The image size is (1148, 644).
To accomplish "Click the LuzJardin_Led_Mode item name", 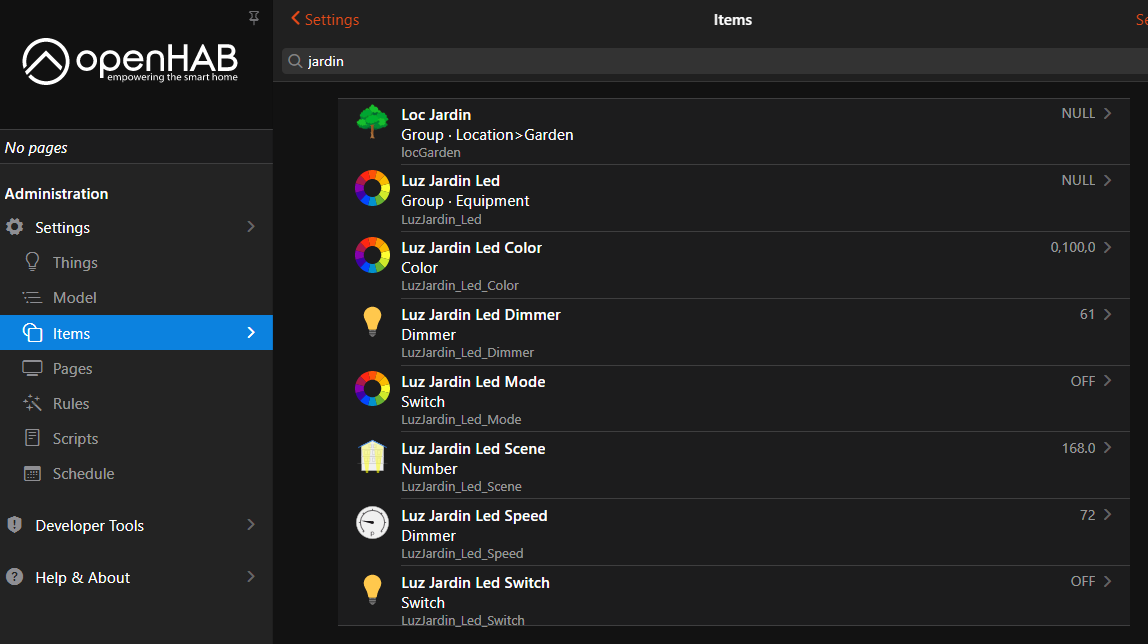I will coord(461,419).
